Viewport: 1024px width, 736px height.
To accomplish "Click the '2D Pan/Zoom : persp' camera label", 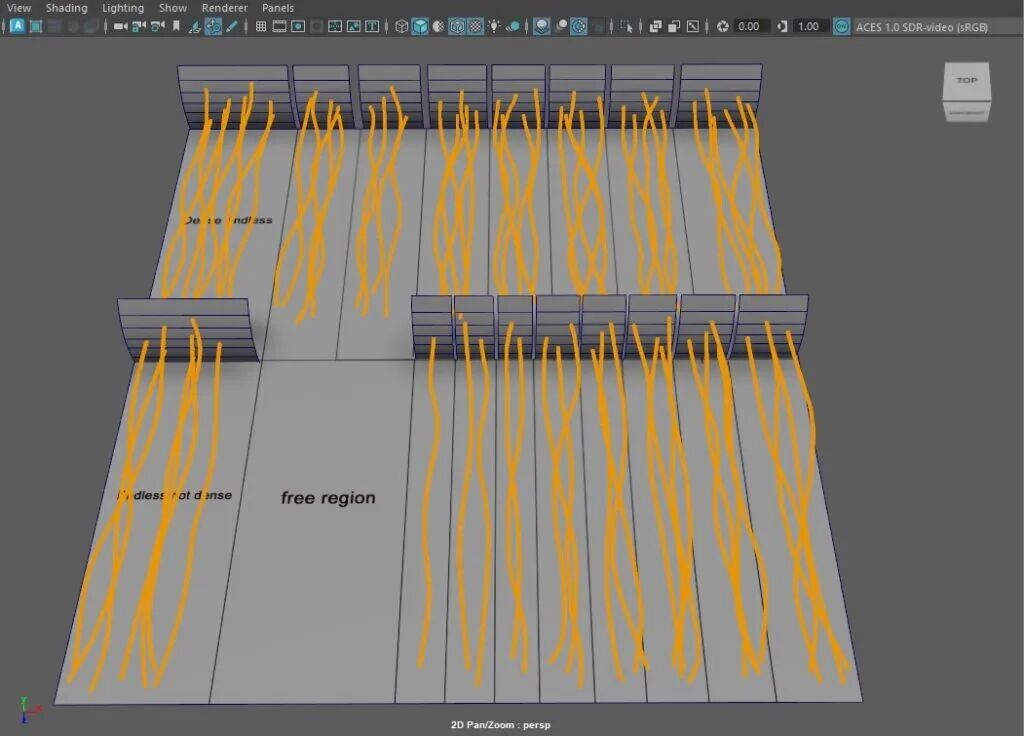I will (501, 725).
